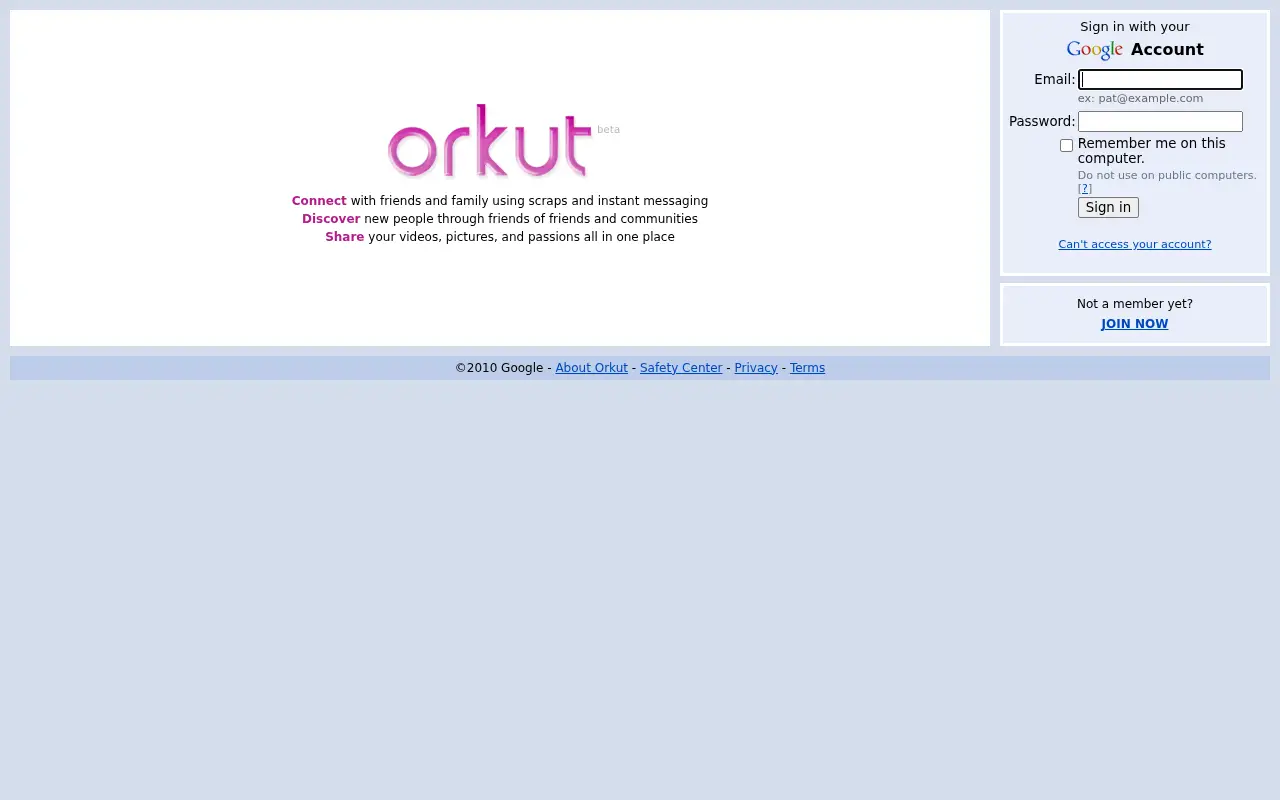Open Terms footer link
1280x800 pixels.
tap(807, 368)
